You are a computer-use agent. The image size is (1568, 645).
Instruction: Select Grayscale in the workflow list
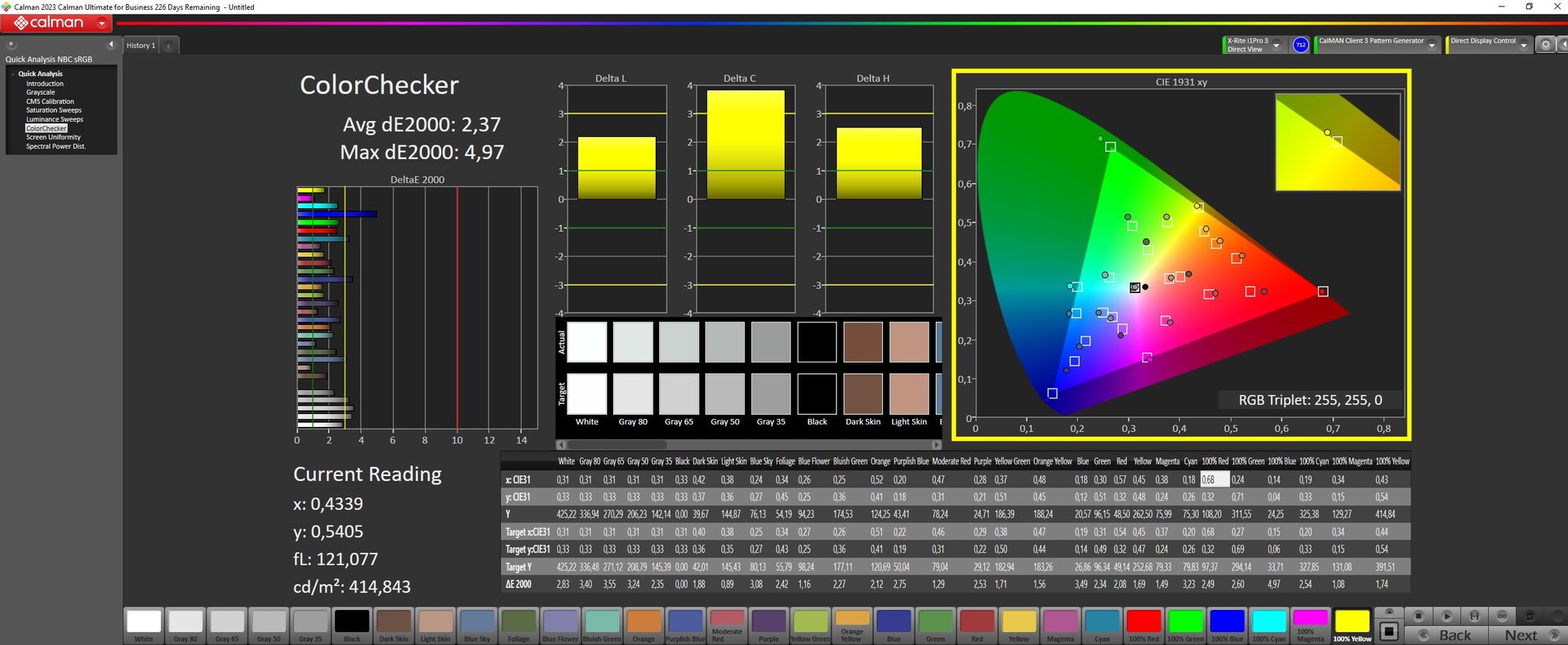[40, 92]
